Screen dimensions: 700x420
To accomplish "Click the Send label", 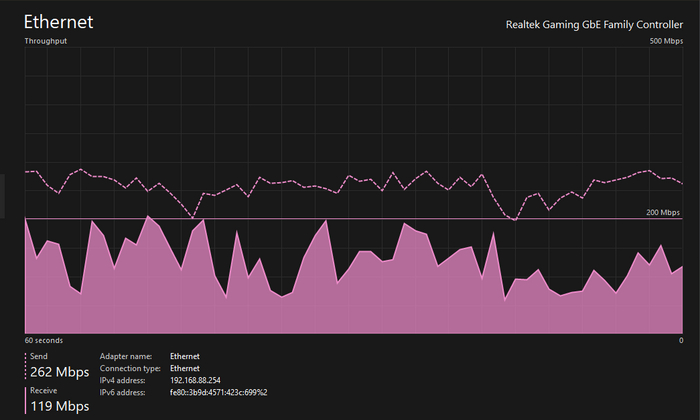I will [39, 356].
